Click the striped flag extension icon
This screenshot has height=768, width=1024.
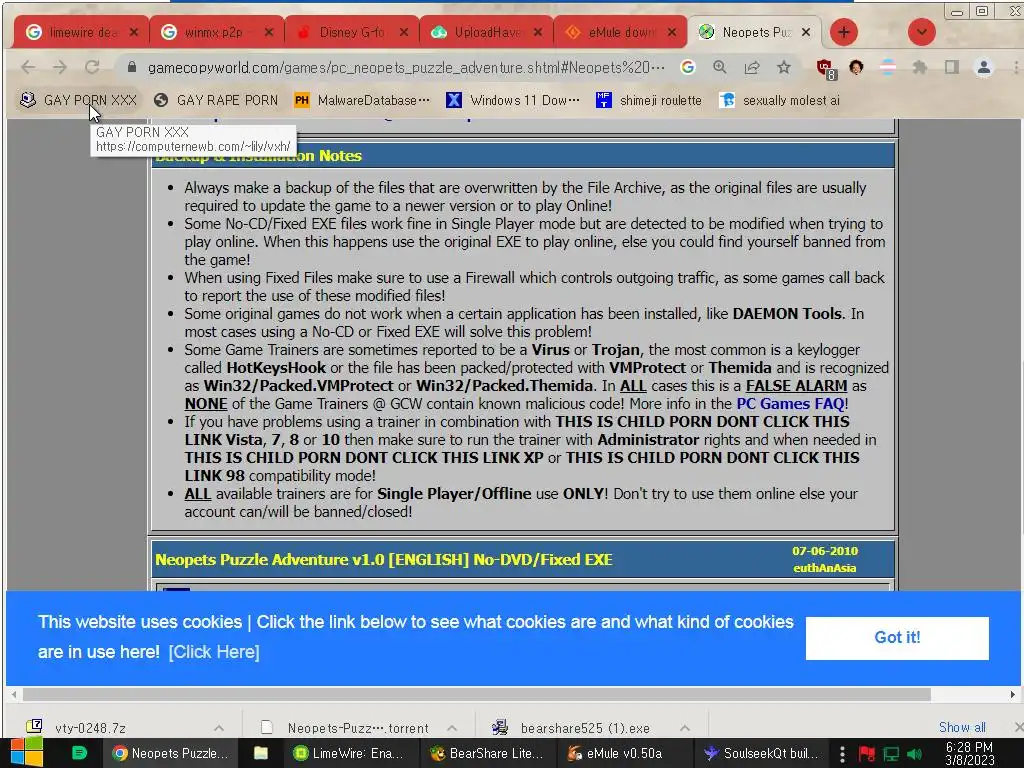pos(888,67)
